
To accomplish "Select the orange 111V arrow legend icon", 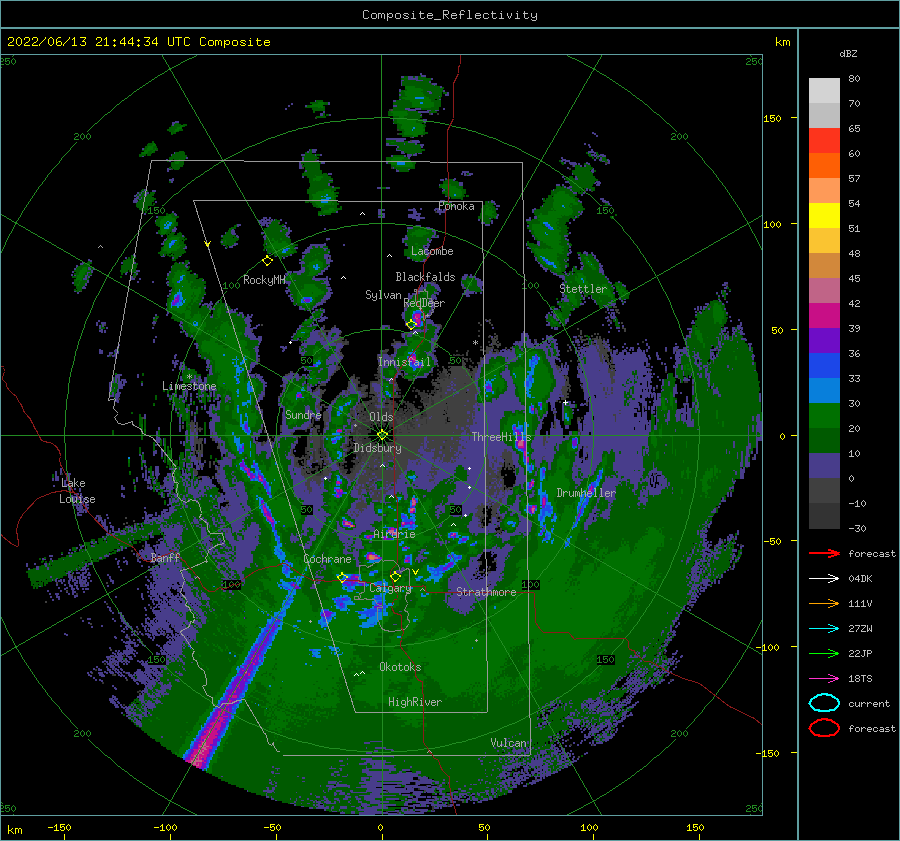I will coord(824,603).
